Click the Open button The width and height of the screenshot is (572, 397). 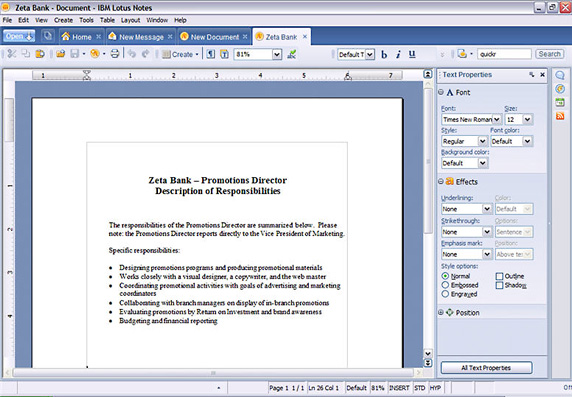19,36
